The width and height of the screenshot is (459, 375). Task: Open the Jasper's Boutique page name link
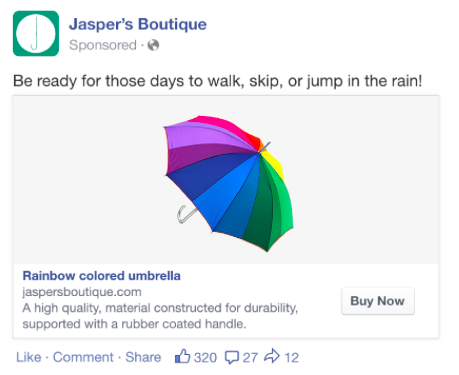pos(138,24)
